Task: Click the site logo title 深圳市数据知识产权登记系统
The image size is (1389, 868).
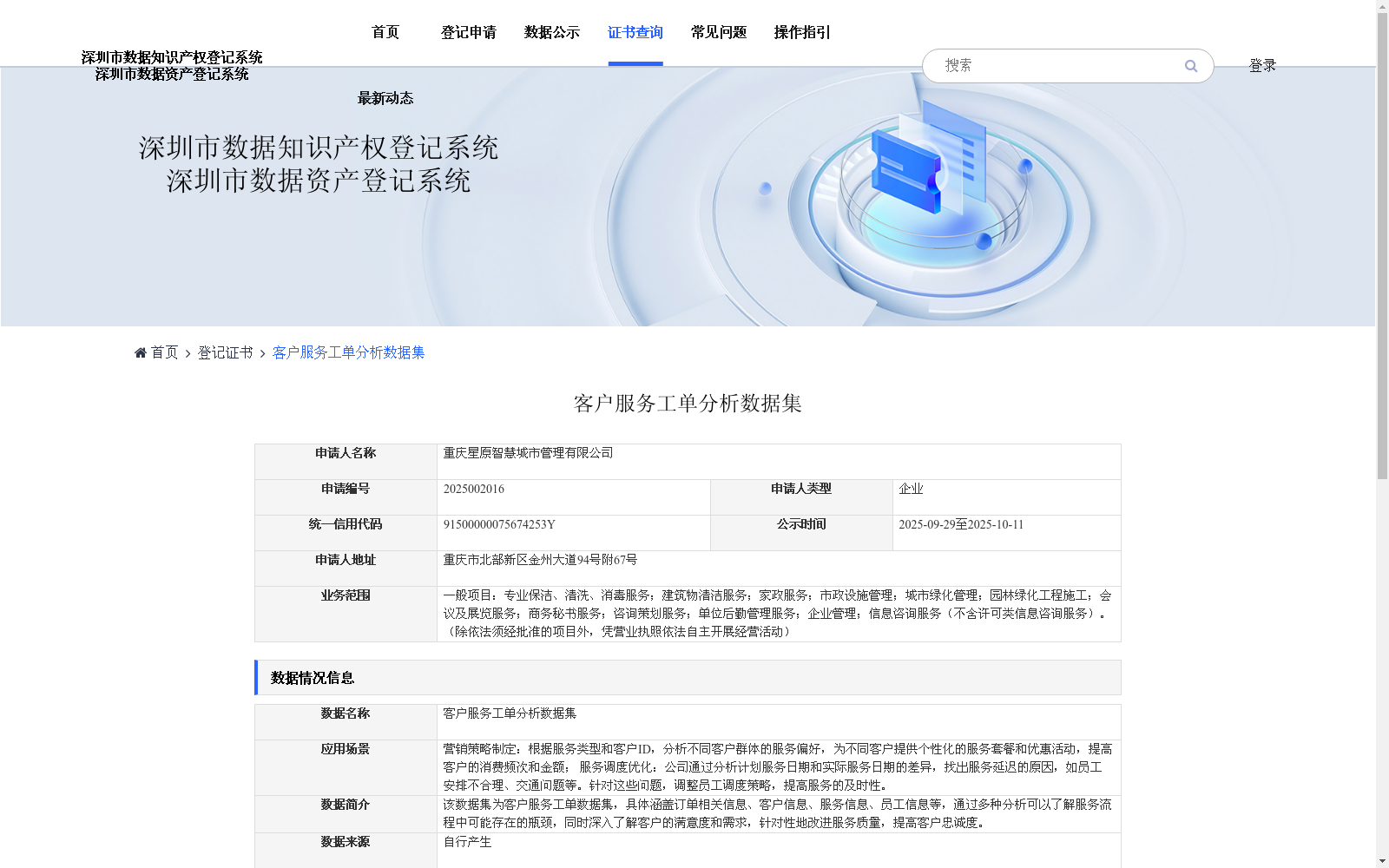Action: point(172,57)
